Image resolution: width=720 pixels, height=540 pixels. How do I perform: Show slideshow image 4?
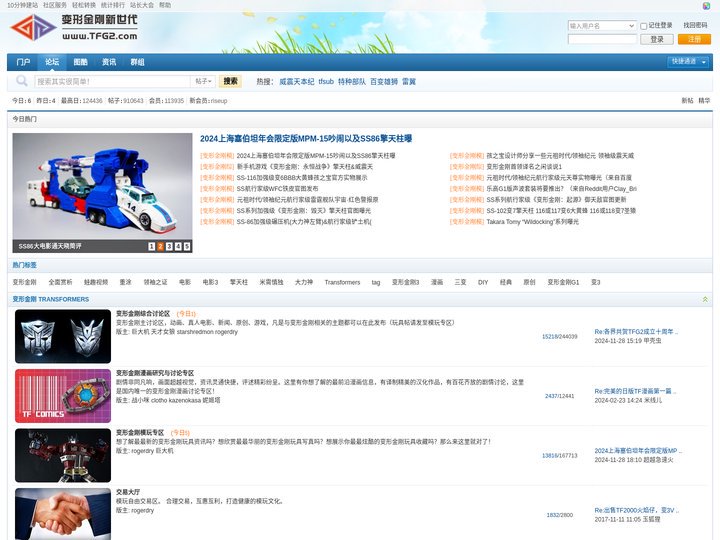click(x=178, y=247)
